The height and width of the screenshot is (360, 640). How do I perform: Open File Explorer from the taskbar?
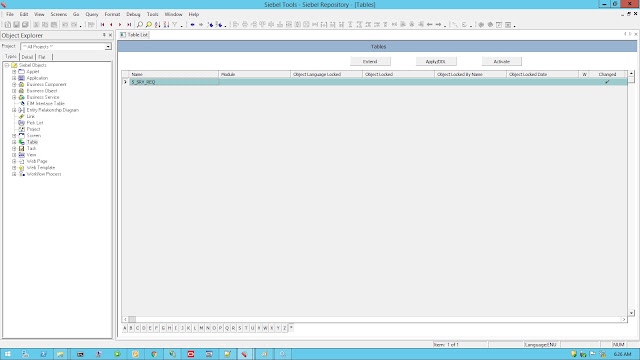tap(60, 354)
